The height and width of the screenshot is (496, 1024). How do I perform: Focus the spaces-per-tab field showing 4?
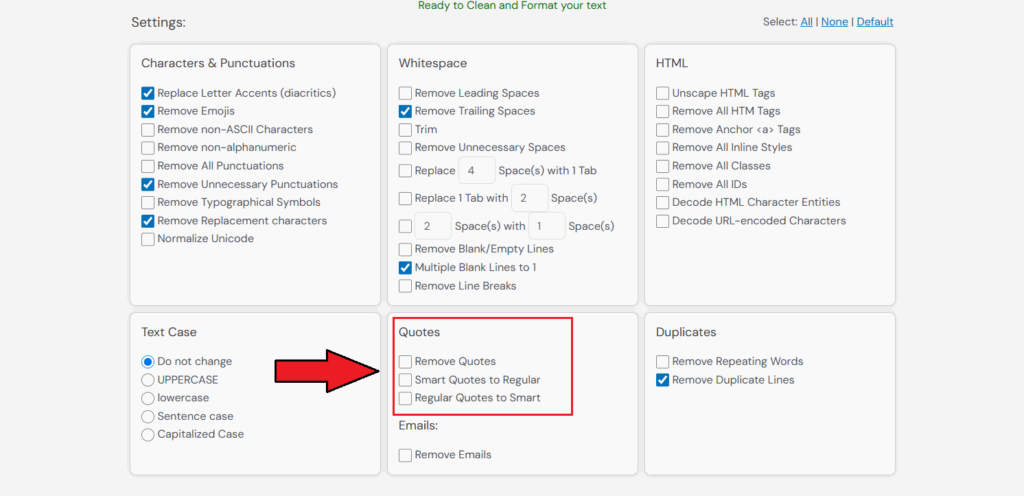477,170
